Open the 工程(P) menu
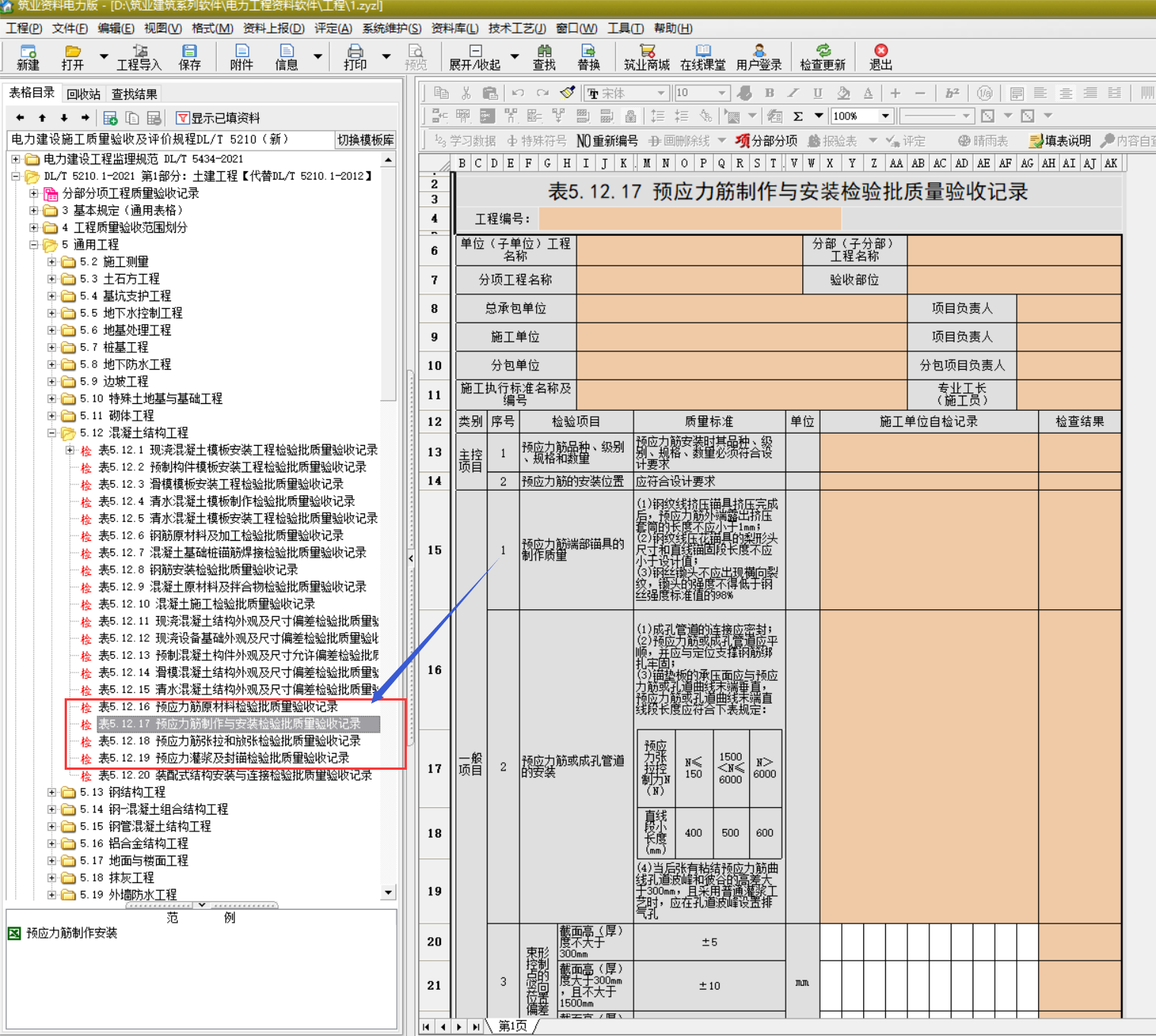This screenshot has width=1156, height=1036. tap(24, 28)
